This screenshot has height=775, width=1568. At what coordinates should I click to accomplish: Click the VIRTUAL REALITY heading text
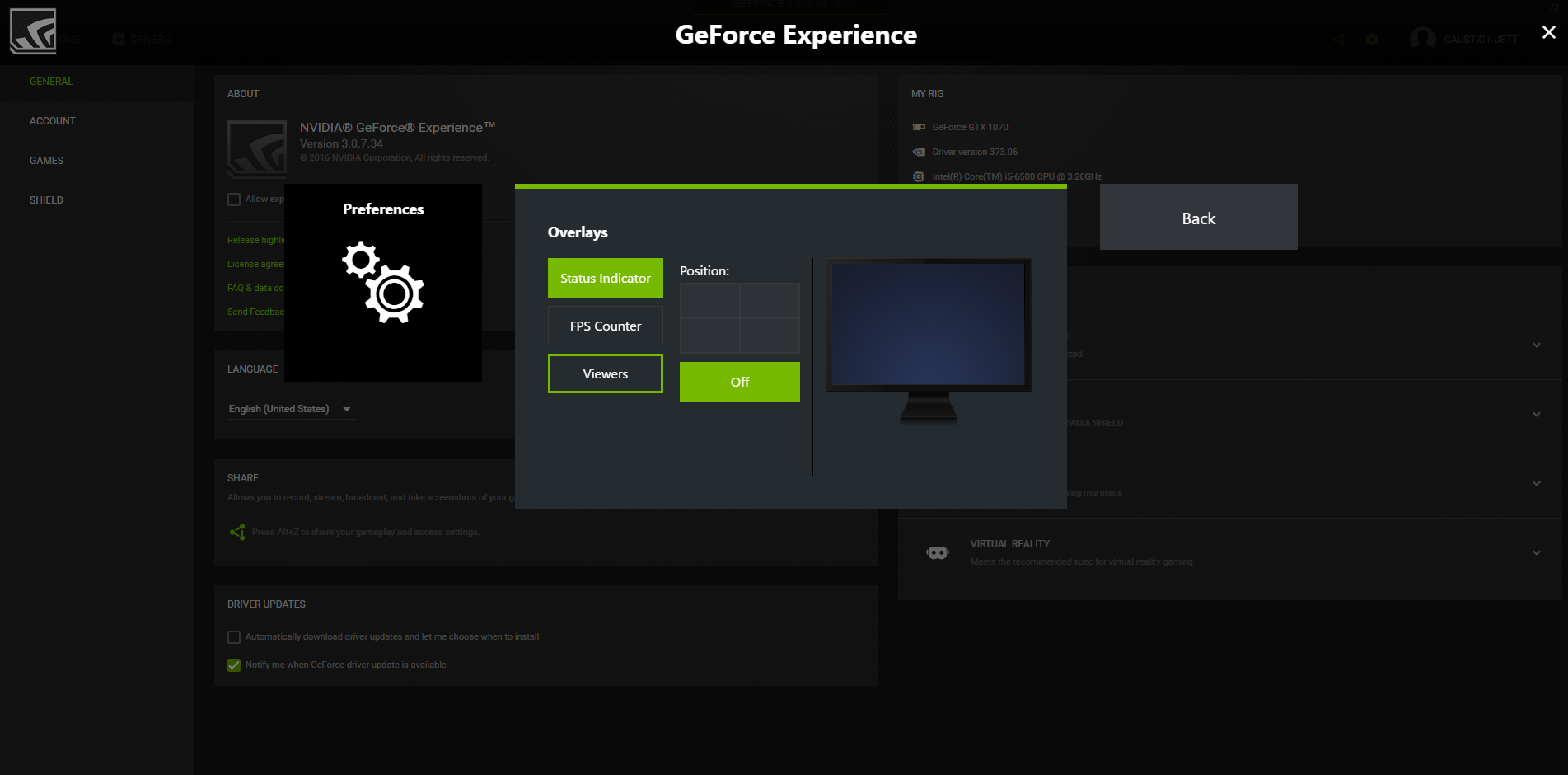(x=1010, y=544)
